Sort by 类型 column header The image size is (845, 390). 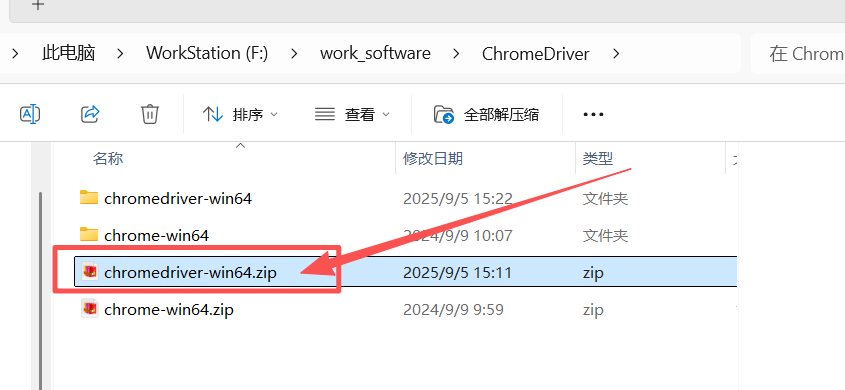pyautogui.click(x=598, y=158)
